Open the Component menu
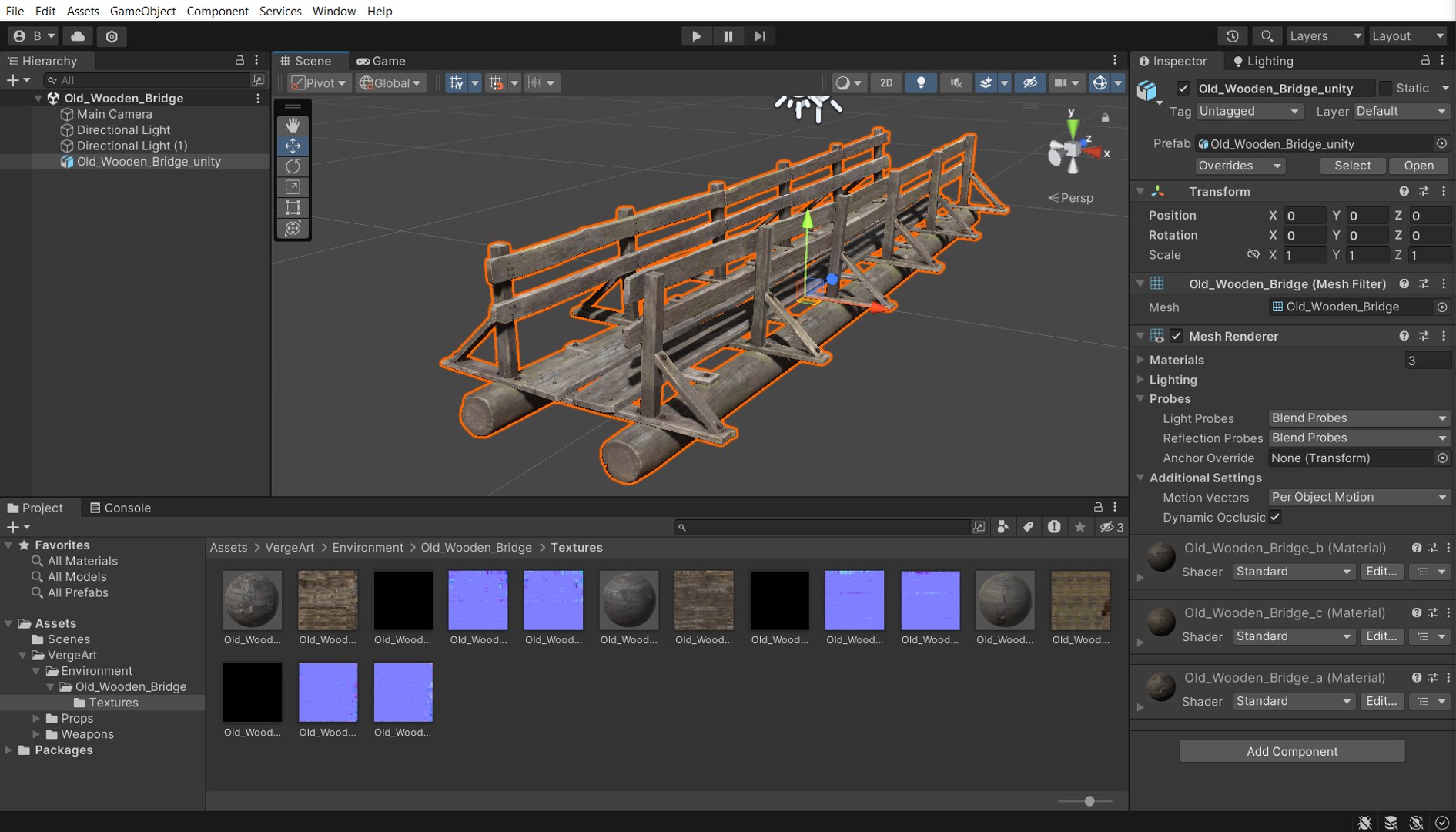Image resolution: width=1456 pixels, height=832 pixels. click(217, 11)
